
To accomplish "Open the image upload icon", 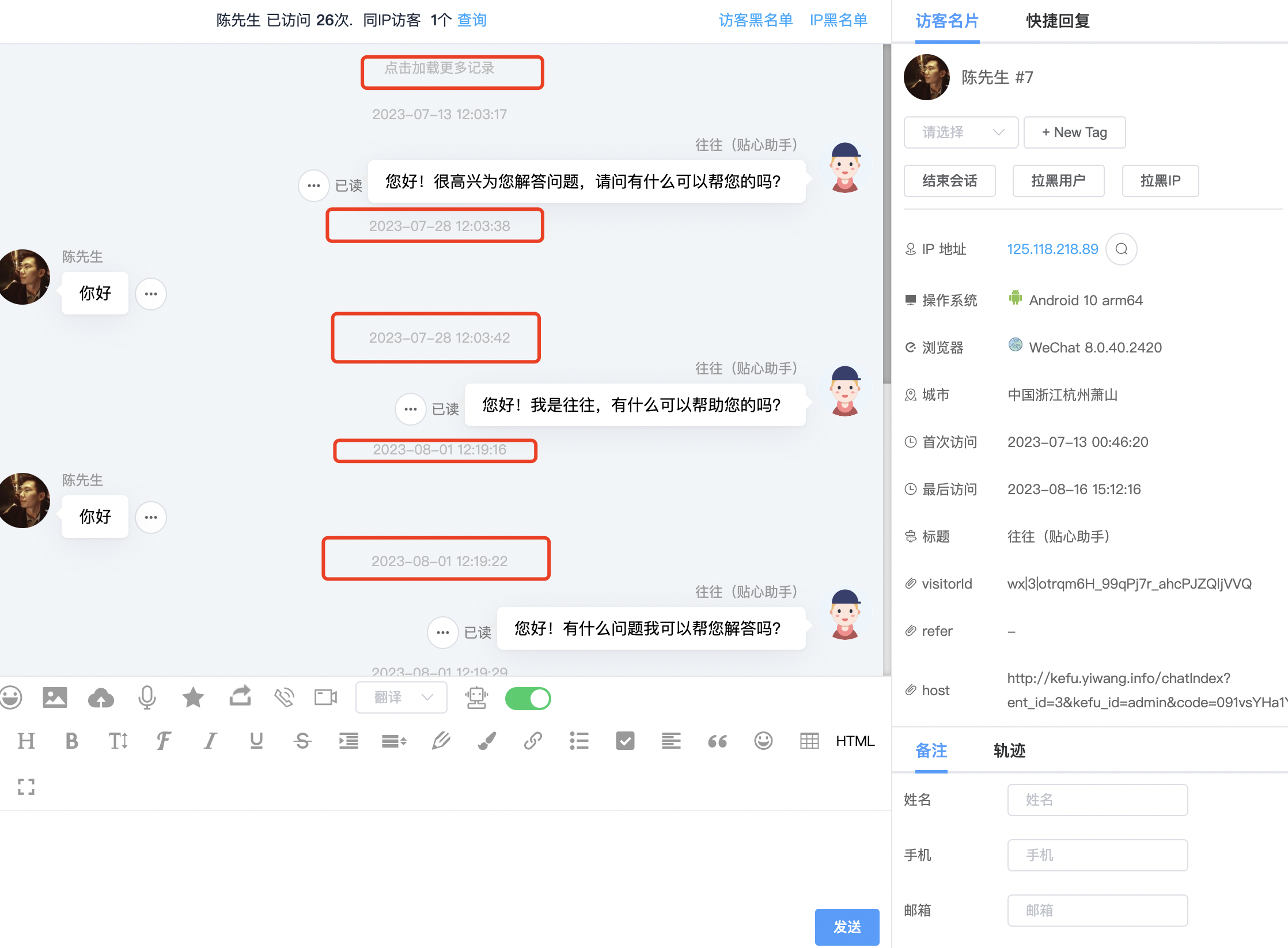I will (x=55, y=697).
